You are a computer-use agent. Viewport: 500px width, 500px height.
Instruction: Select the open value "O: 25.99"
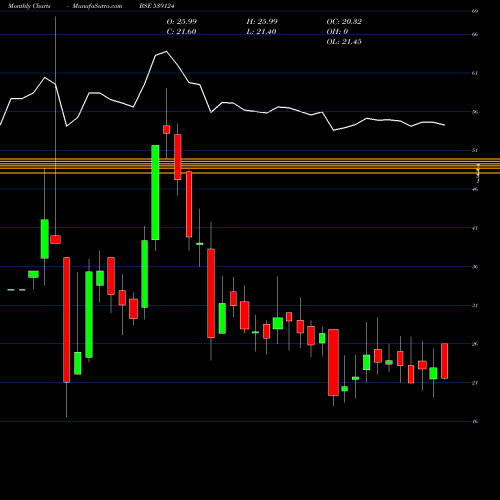point(182,22)
